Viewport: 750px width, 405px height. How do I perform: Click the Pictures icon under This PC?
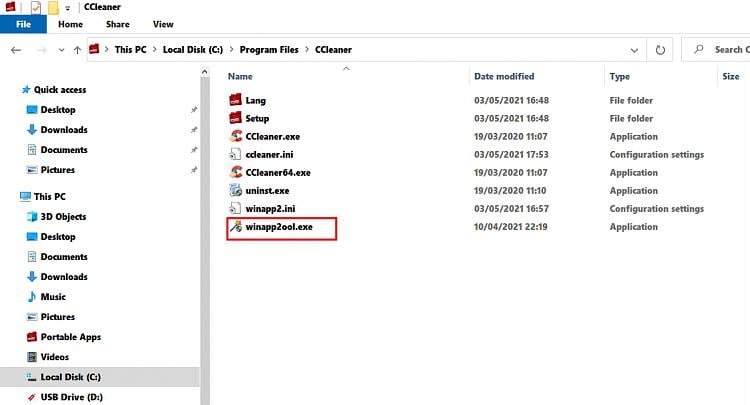(32, 317)
